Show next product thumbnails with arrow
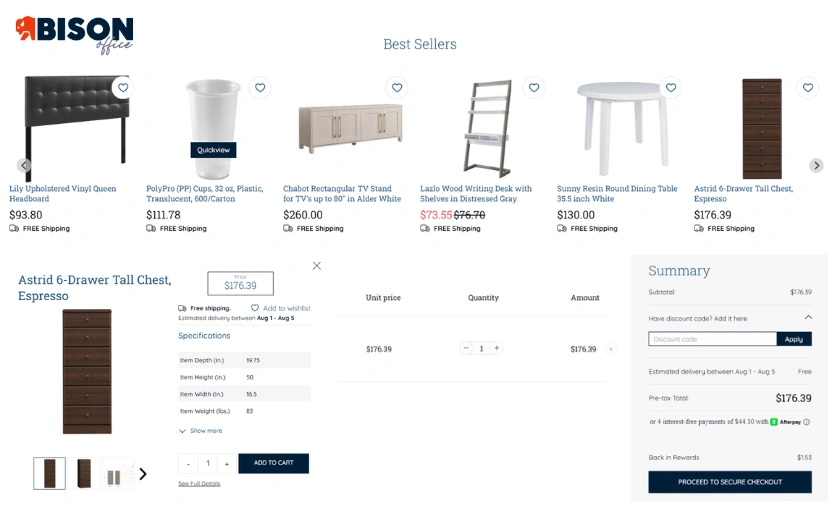Screen dimensions: 840x508 tap(143, 474)
